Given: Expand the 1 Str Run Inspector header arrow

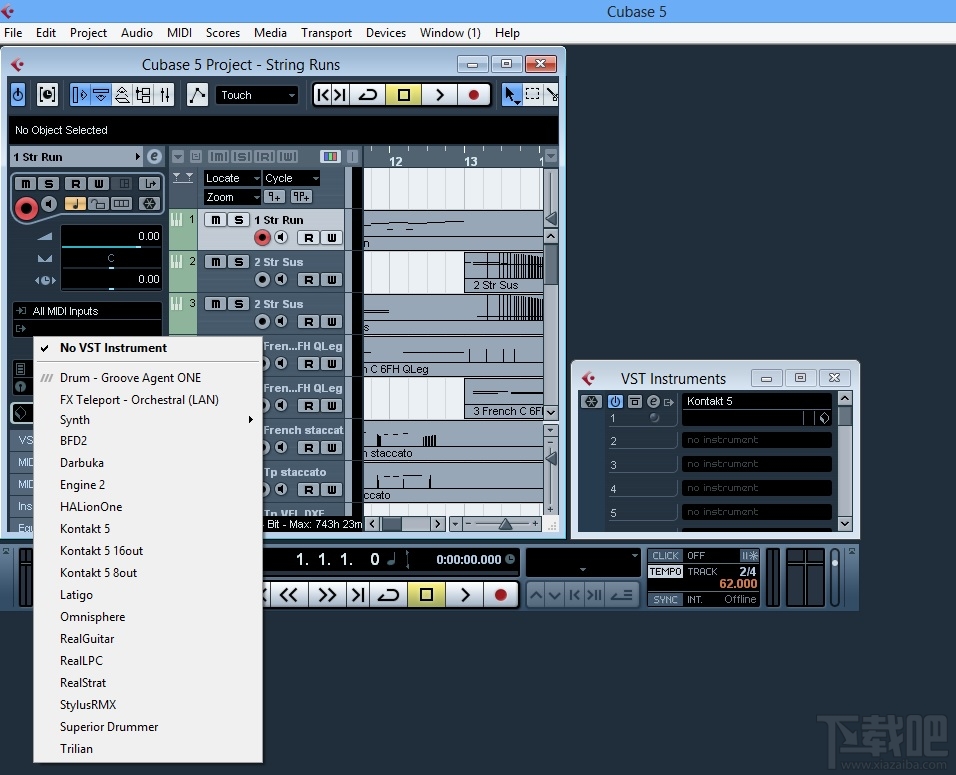Looking at the screenshot, I should tap(138, 157).
